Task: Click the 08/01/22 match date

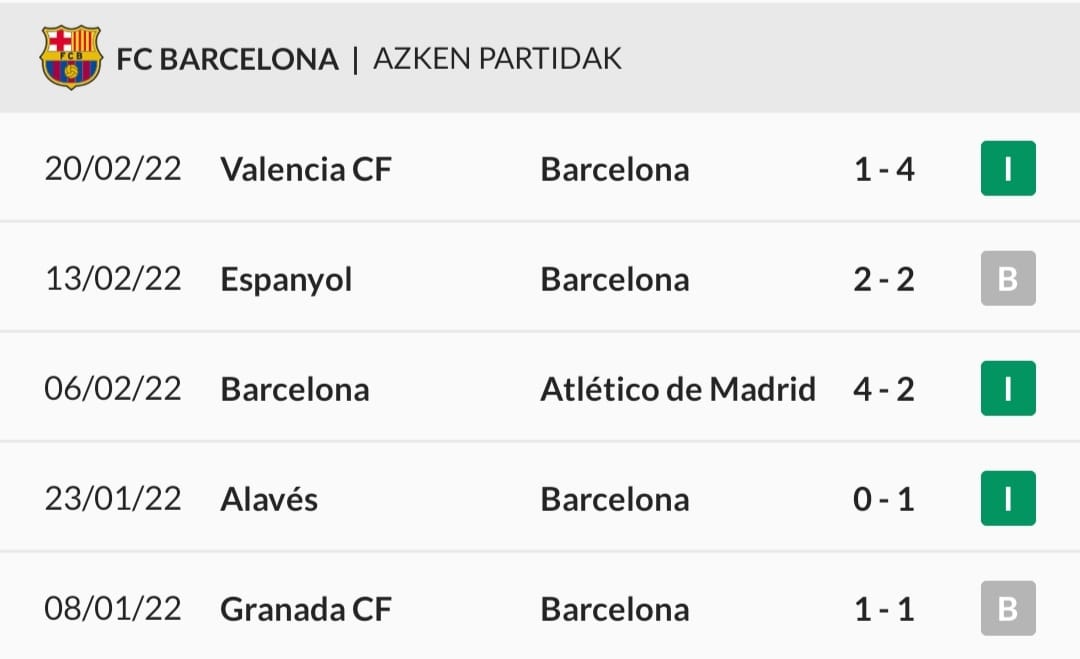Action: tap(113, 609)
